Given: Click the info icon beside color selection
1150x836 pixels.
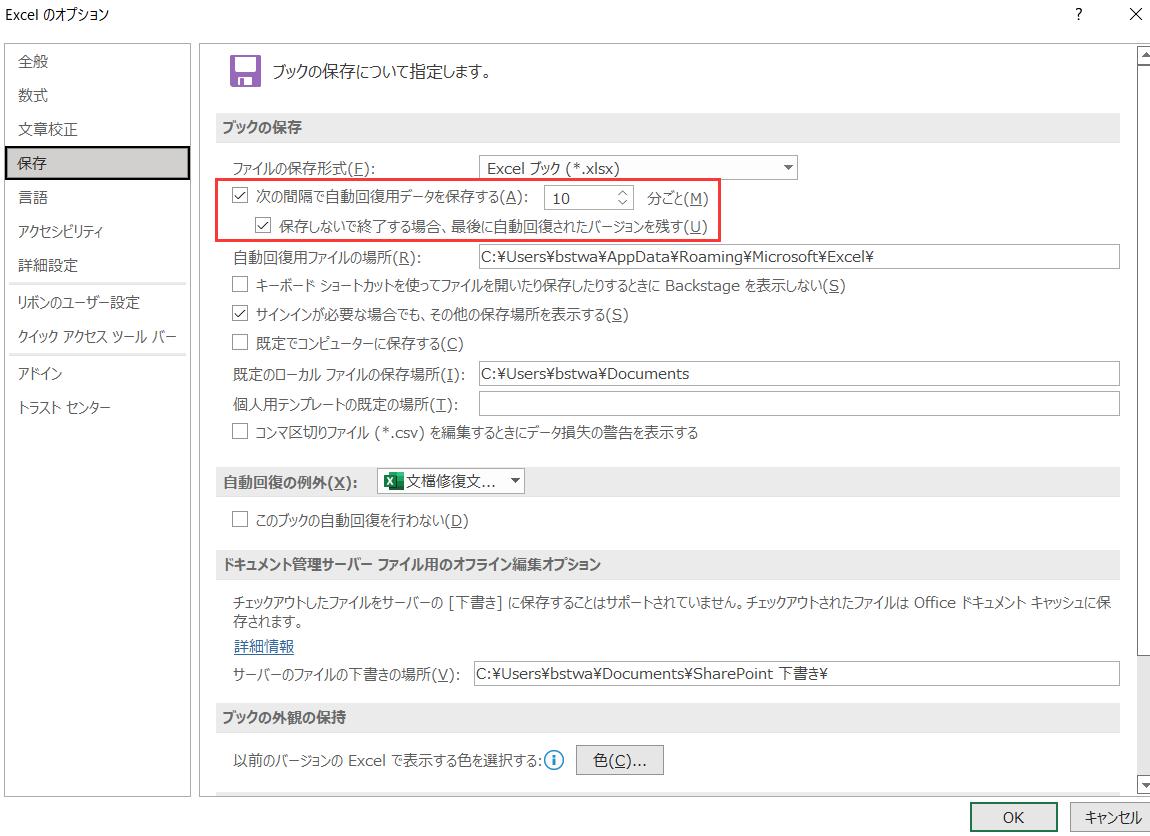Looking at the screenshot, I should 554,760.
